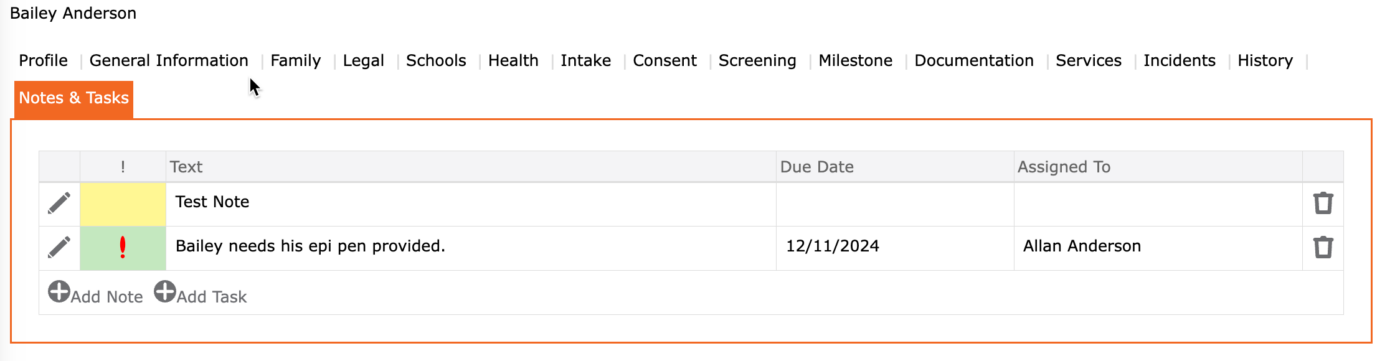The width and height of the screenshot is (1400, 361).
Task: Click the plus icon for Add Task
Action: 164,292
